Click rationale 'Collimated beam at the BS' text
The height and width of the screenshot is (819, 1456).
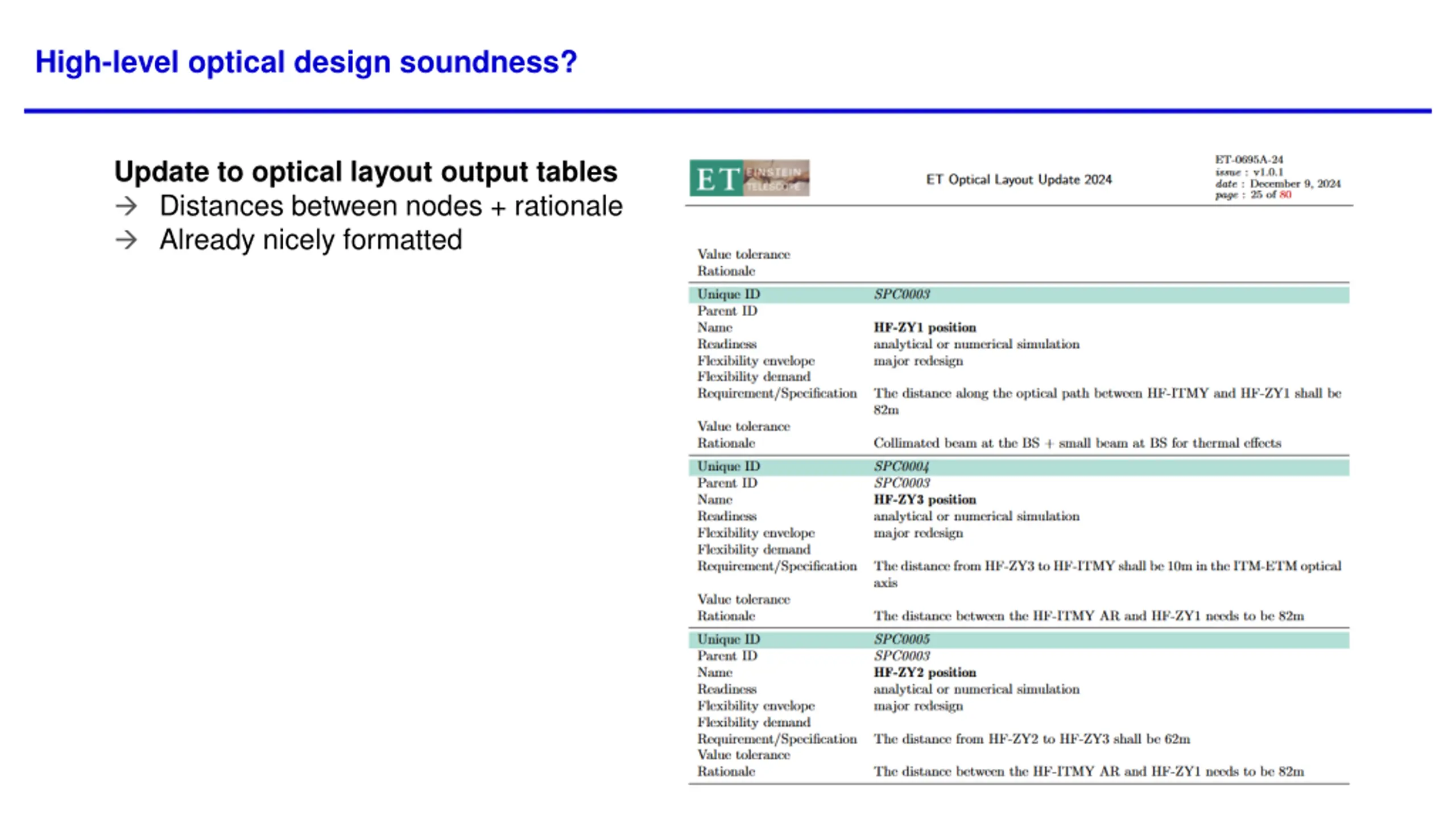coord(1077,443)
